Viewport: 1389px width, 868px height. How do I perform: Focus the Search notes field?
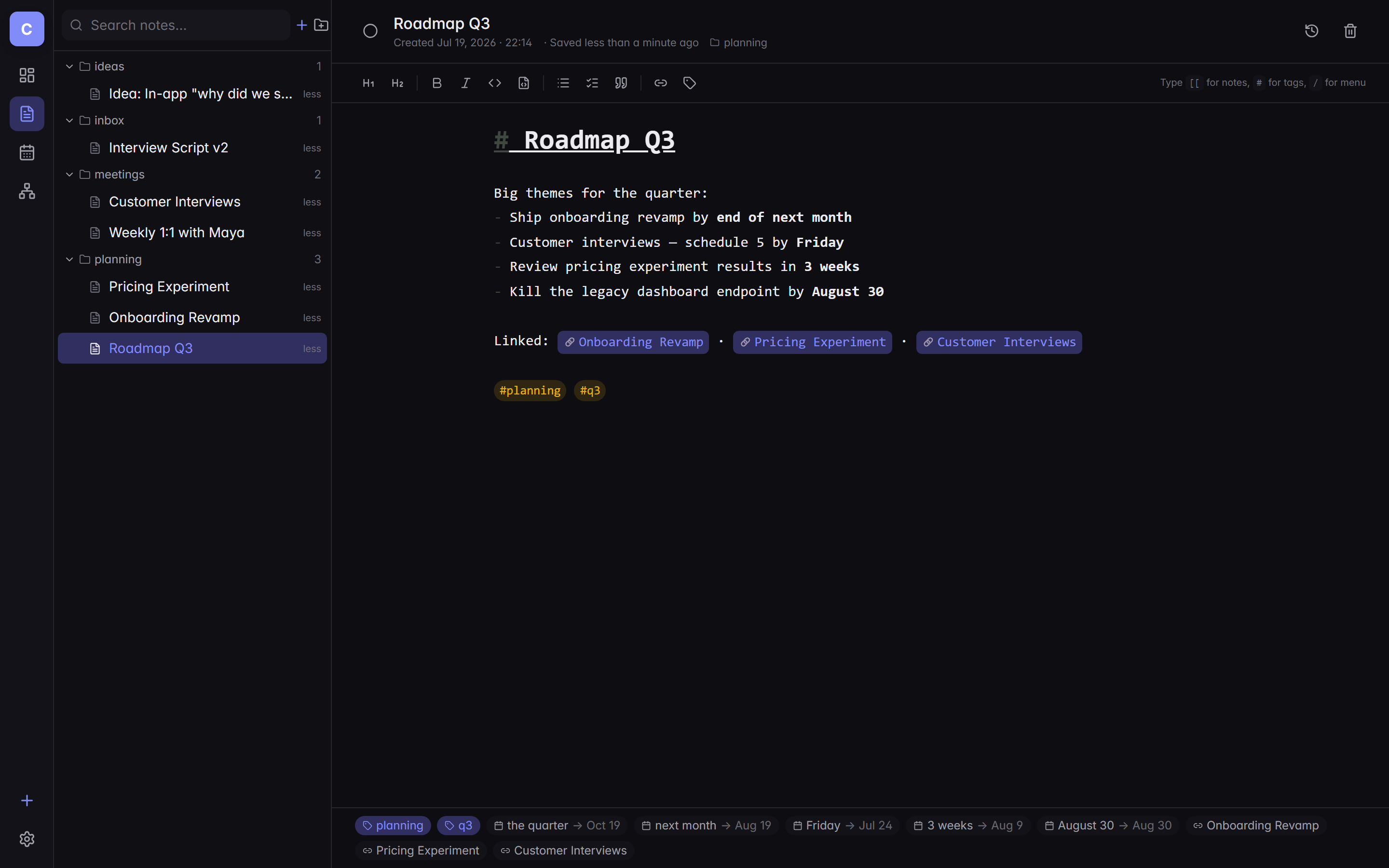click(176, 25)
